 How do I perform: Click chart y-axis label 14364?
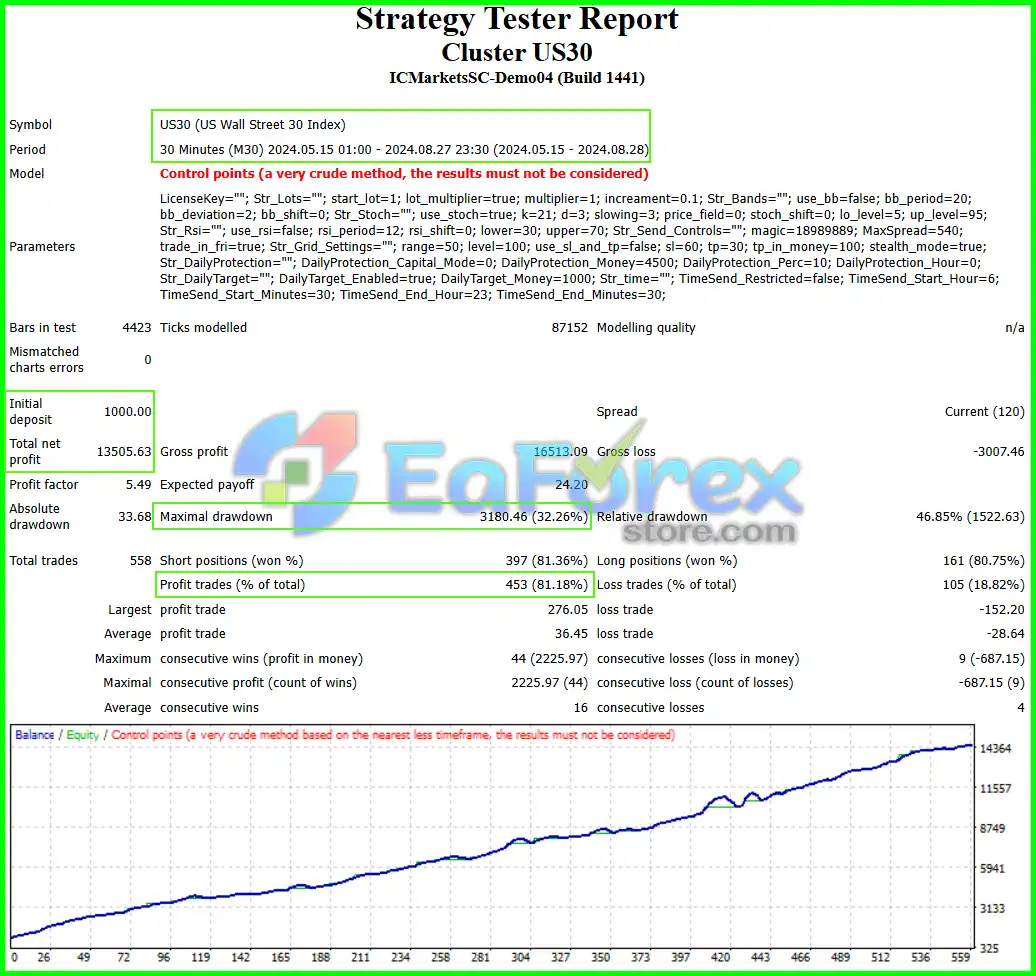click(x=996, y=749)
